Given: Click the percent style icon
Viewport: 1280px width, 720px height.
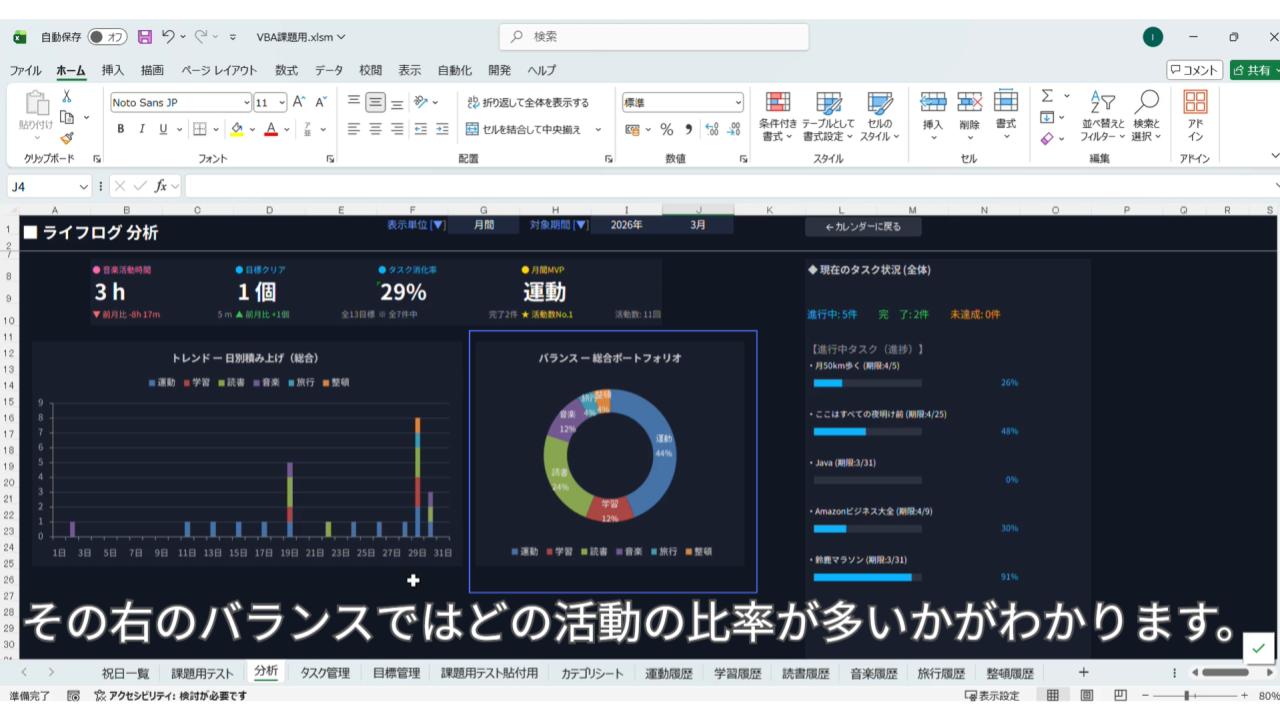Looking at the screenshot, I should pyautogui.click(x=666, y=129).
